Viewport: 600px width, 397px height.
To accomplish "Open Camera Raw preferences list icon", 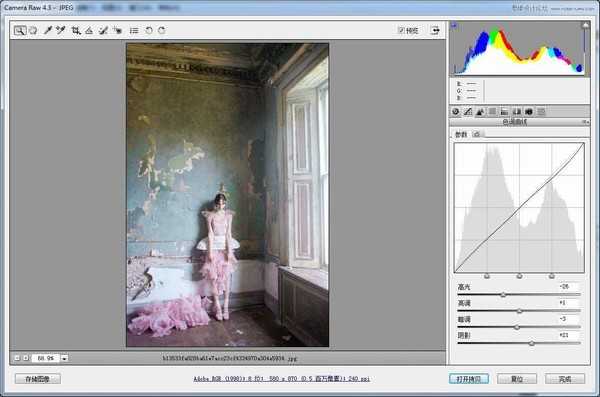I will coord(134,31).
